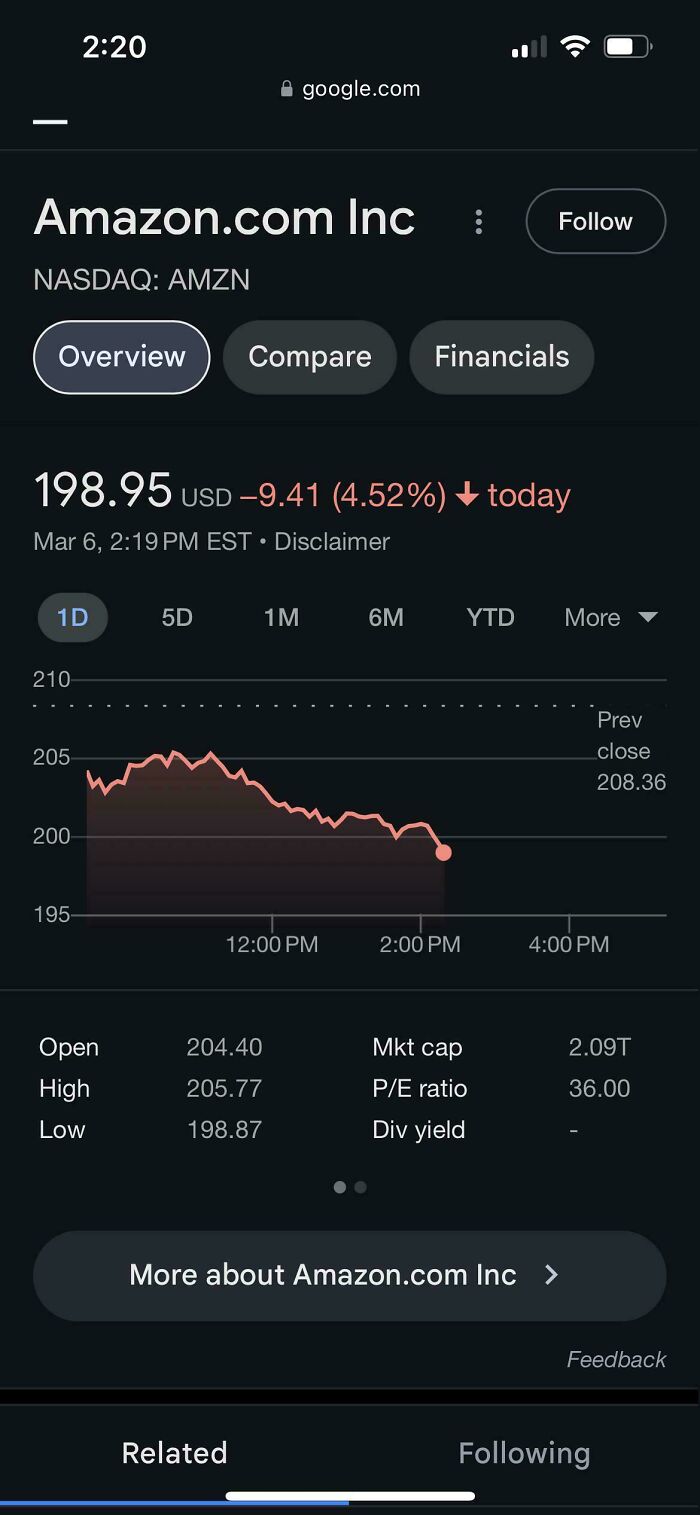Tap the red down arrow next to today
The image size is (700, 1515).
(x=466, y=492)
